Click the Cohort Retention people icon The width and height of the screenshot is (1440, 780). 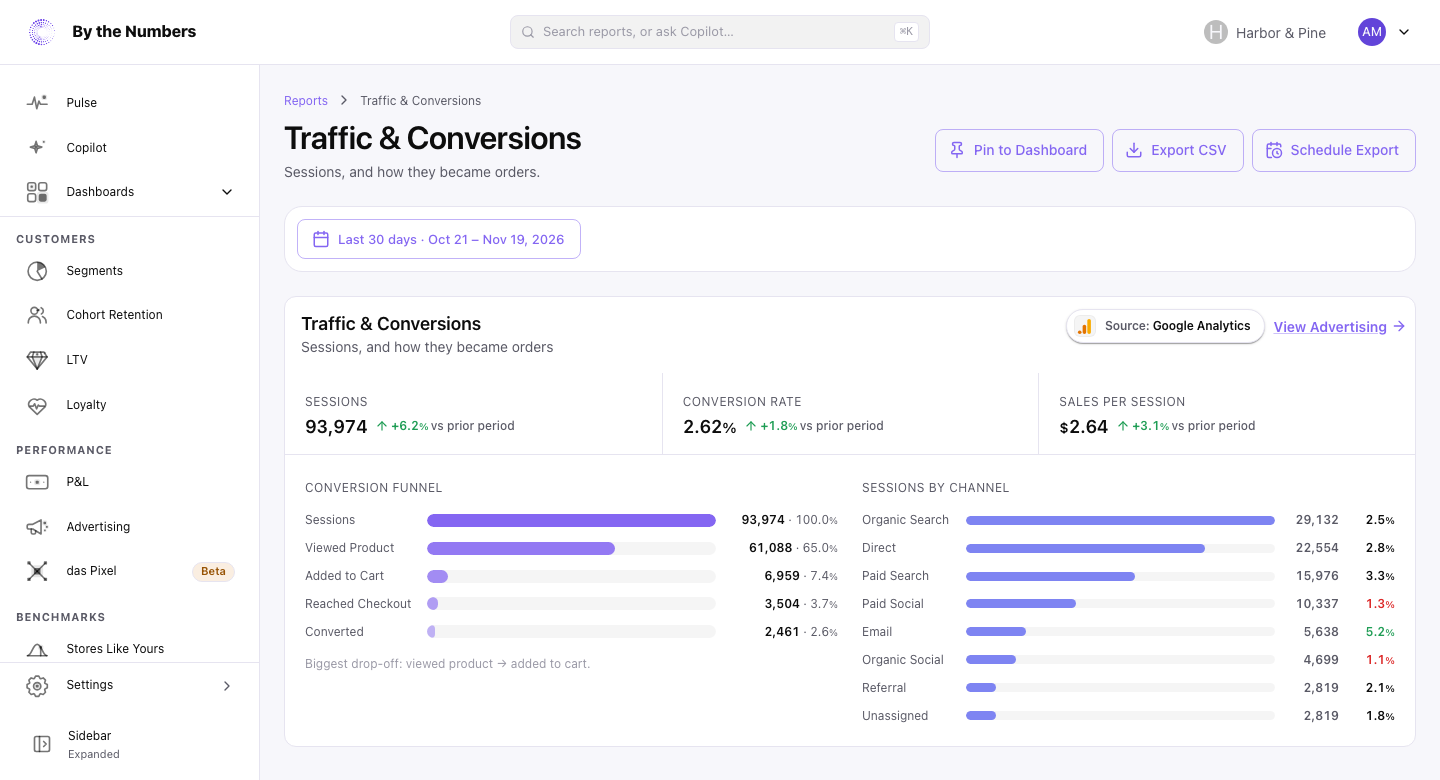click(37, 315)
